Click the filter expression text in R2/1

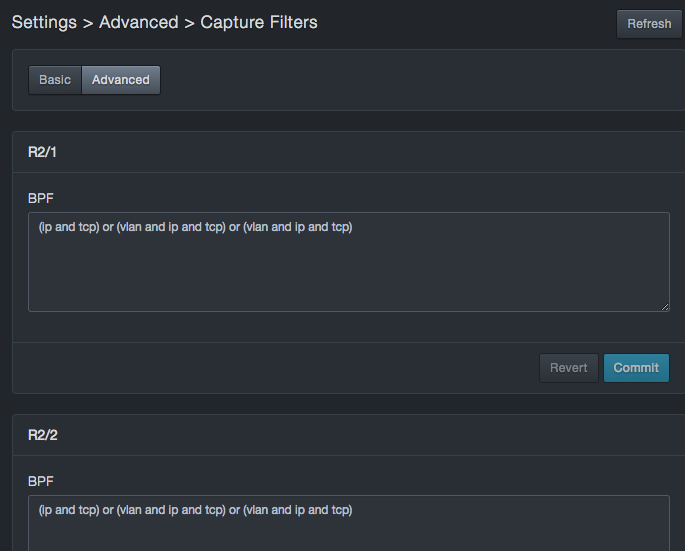tap(196, 227)
